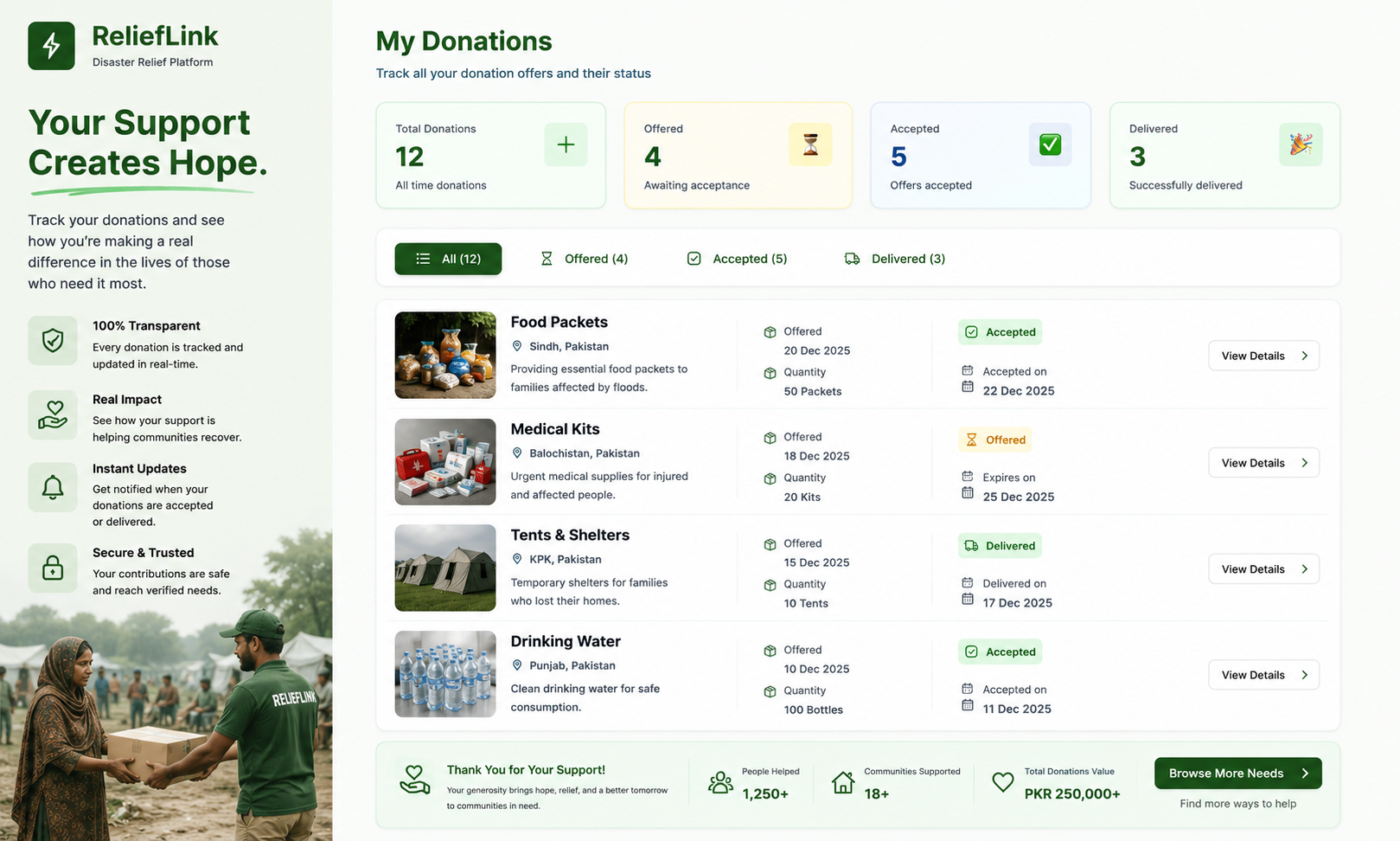Click the Medical Kits title

click(555, 429)
